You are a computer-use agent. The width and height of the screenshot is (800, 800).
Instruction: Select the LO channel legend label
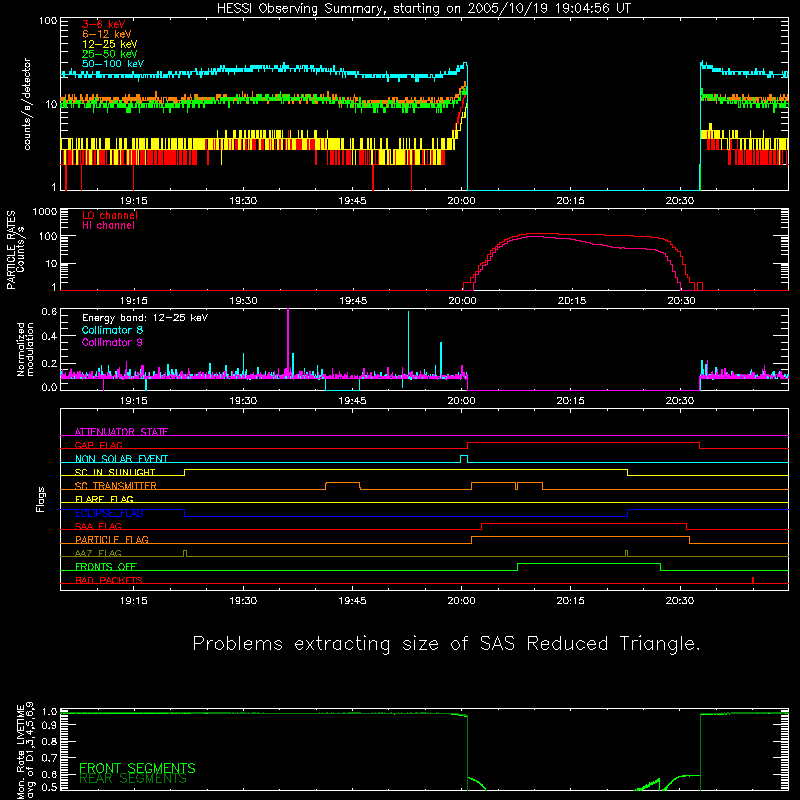(x=110, y=215)
